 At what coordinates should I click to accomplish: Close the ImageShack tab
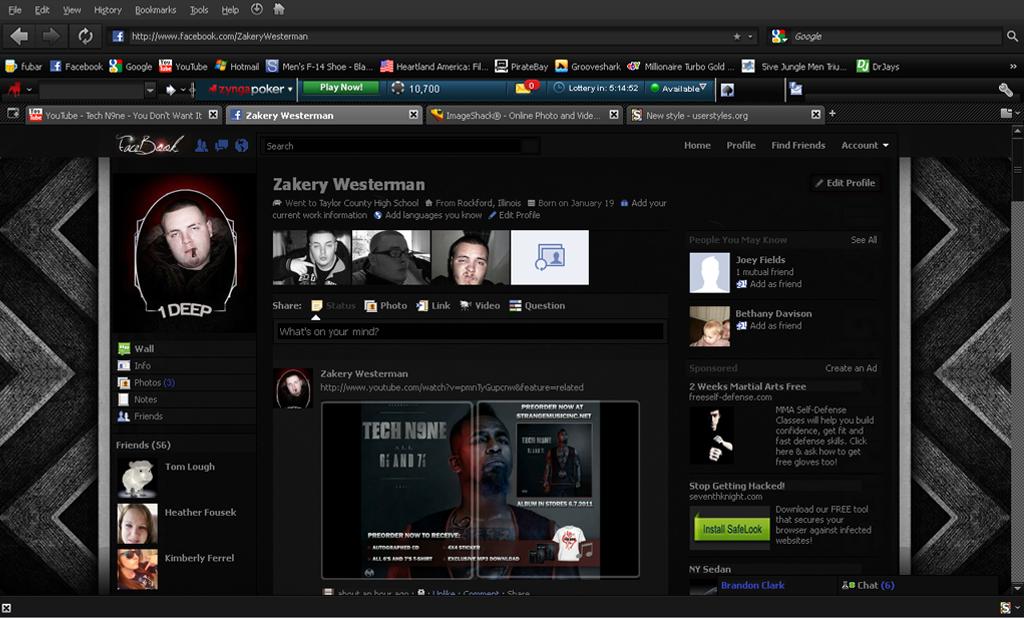614,114
